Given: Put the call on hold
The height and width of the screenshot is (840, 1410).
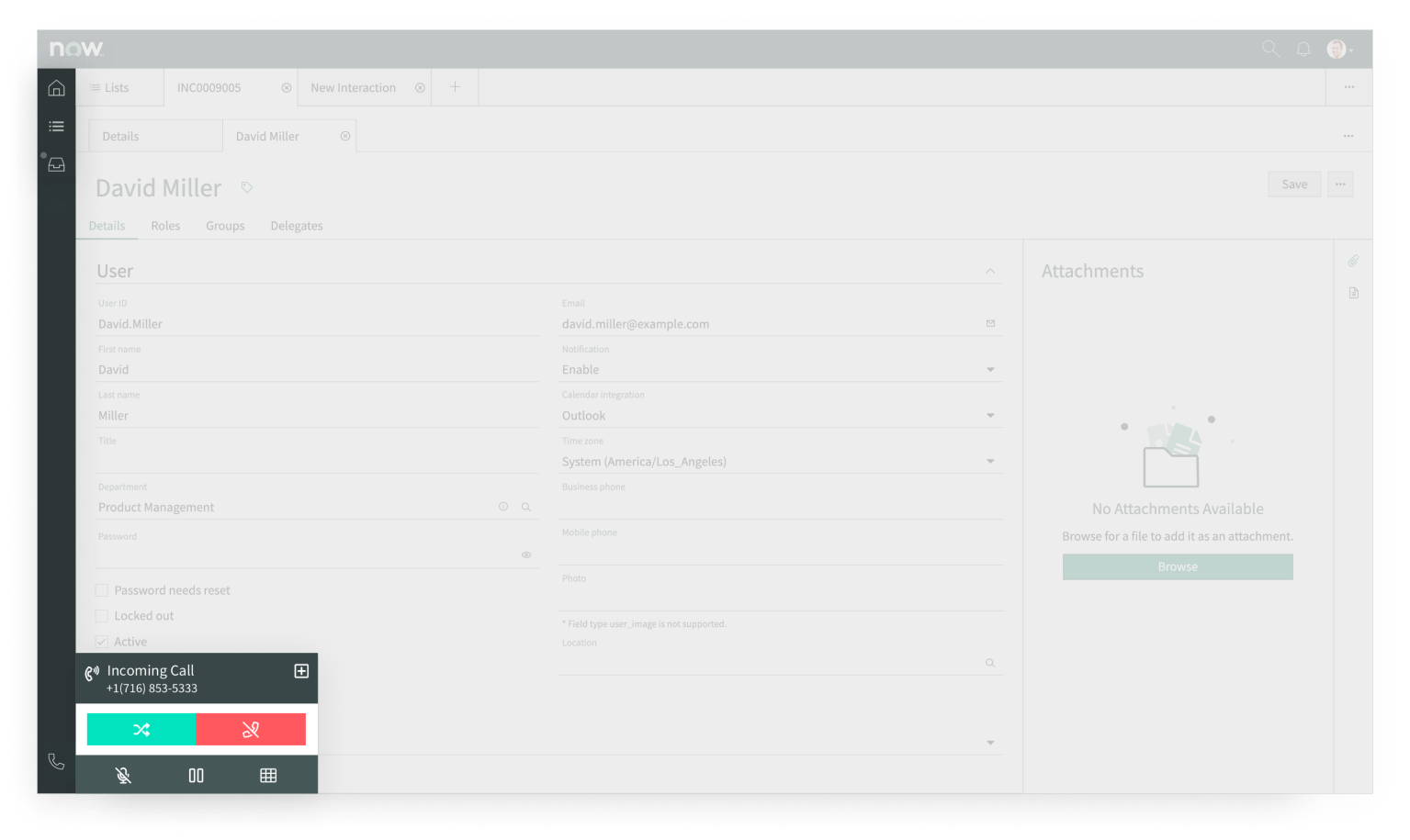Looking at the screenshot, I should pyautogui.click(x=196, y=776).
